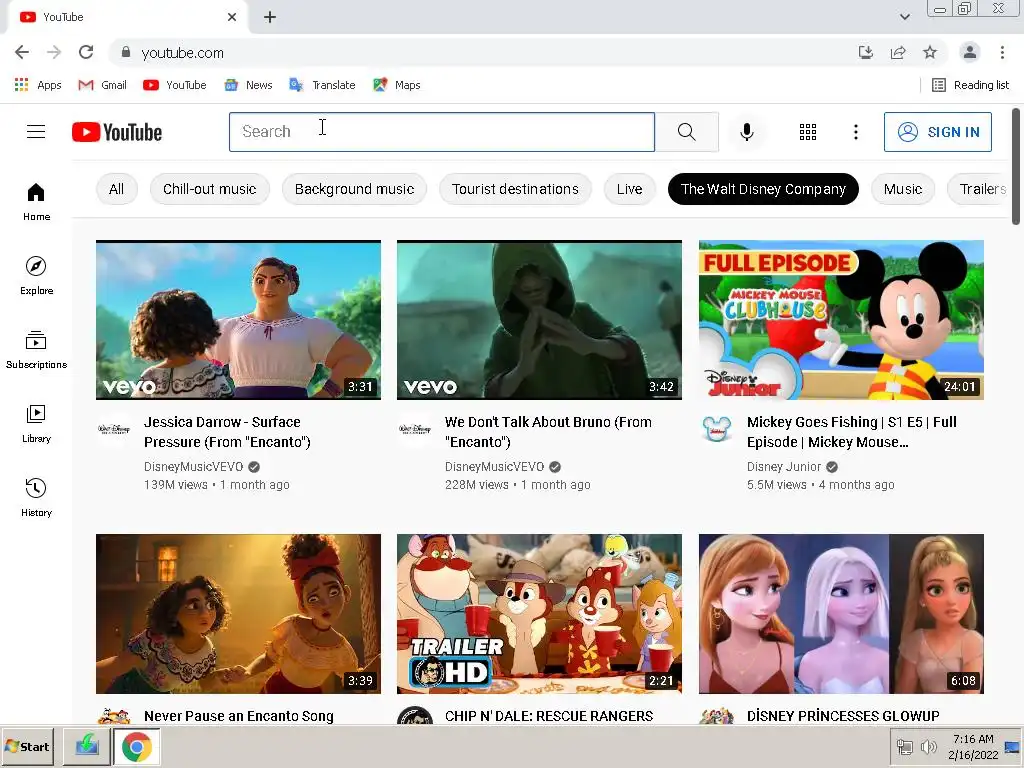Start voice search with the microphone icon
1024x768 pixels.
[746, 132]
